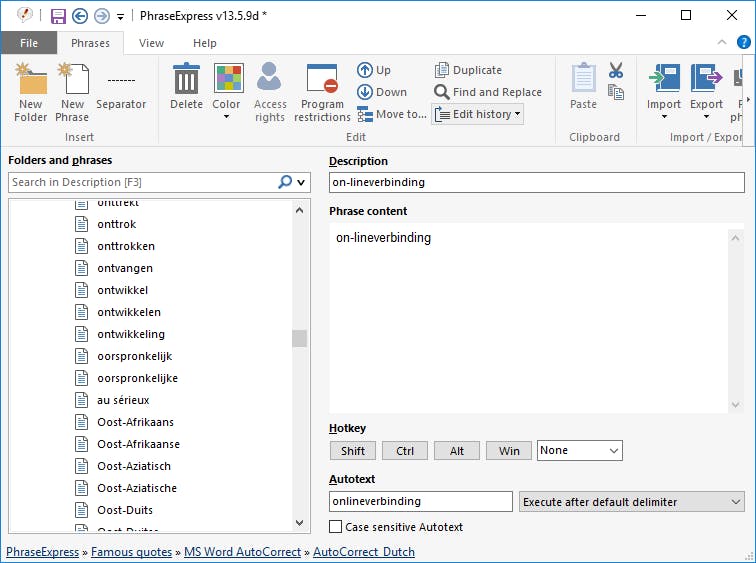The height and width of the screenshot is (563, 756).
Task: Click the Copy icon below scissors
Action: click(x=616, y=92)
